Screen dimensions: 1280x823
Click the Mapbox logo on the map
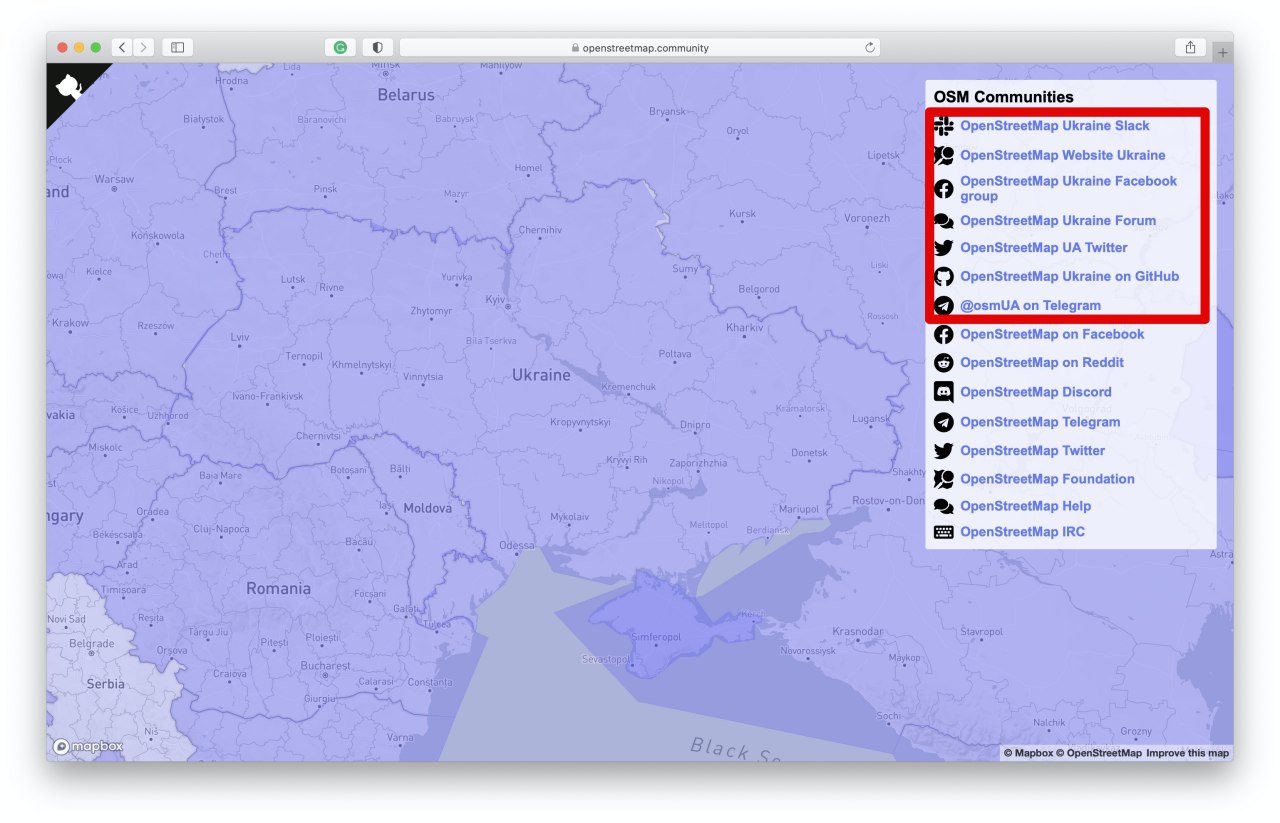88,746
